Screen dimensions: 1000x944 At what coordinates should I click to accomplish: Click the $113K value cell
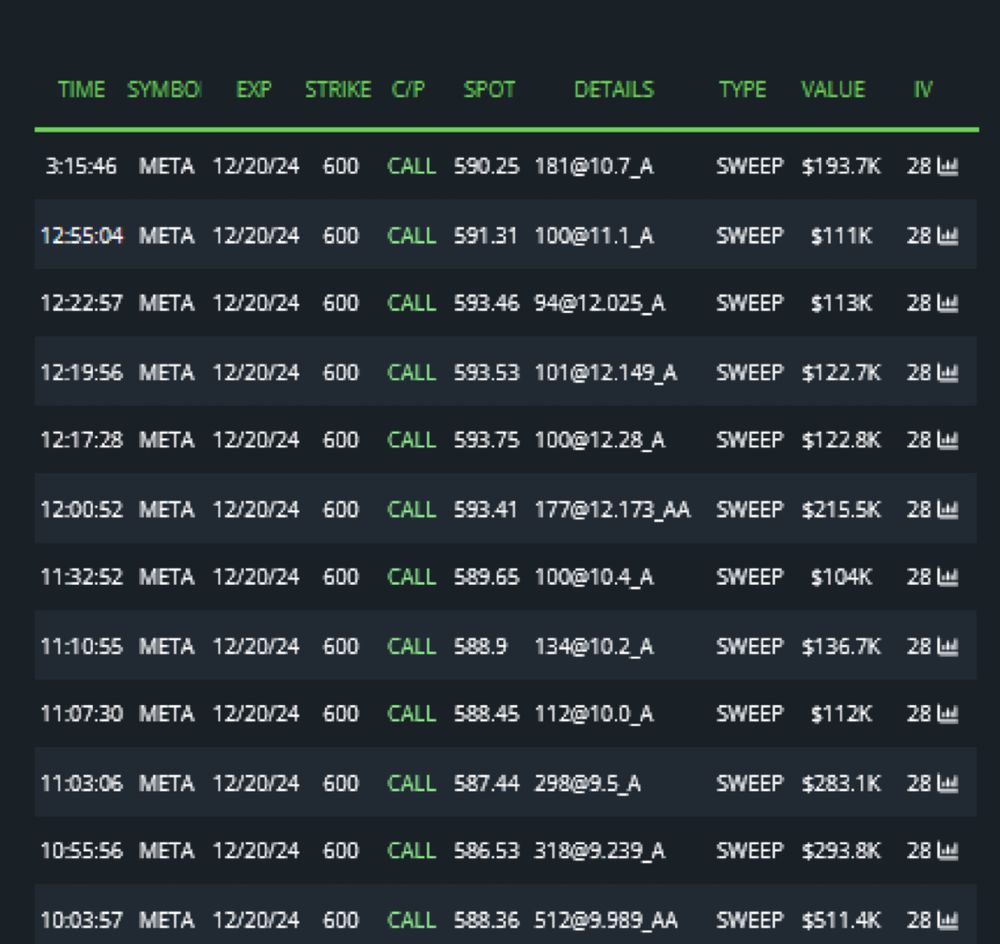pos(841,303)
